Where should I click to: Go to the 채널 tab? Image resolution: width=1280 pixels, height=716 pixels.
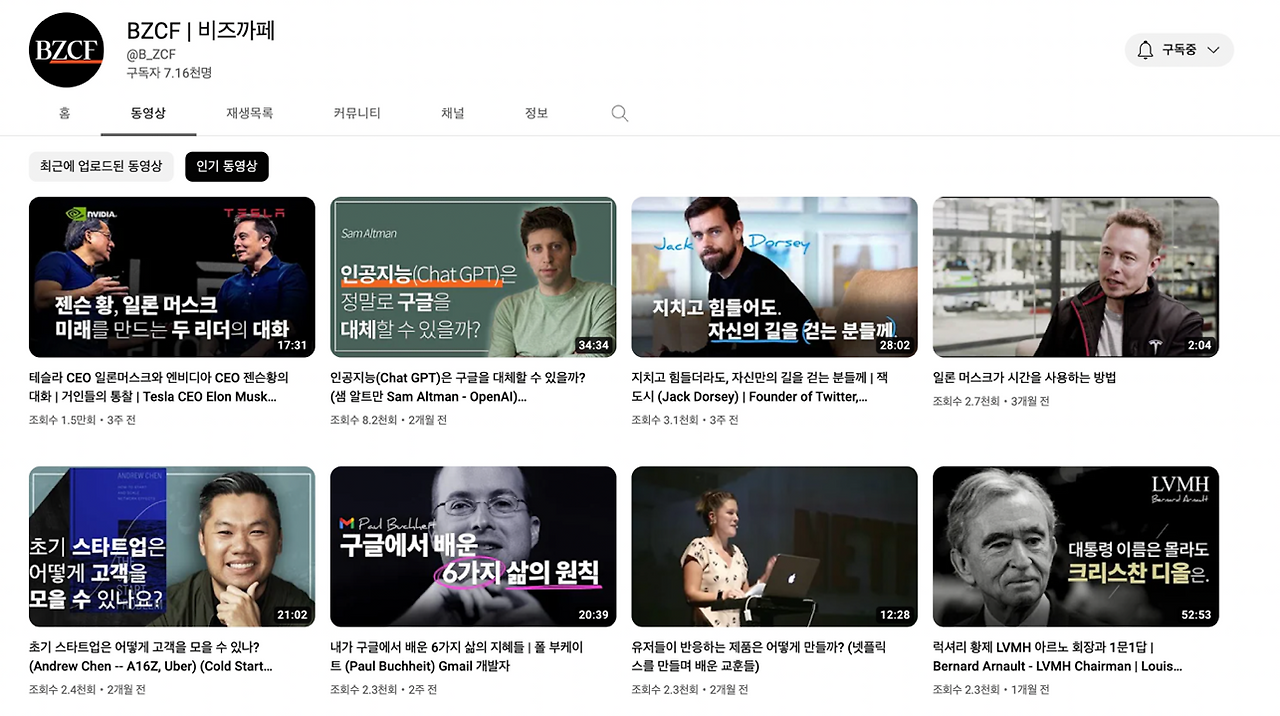coord(453,113)
